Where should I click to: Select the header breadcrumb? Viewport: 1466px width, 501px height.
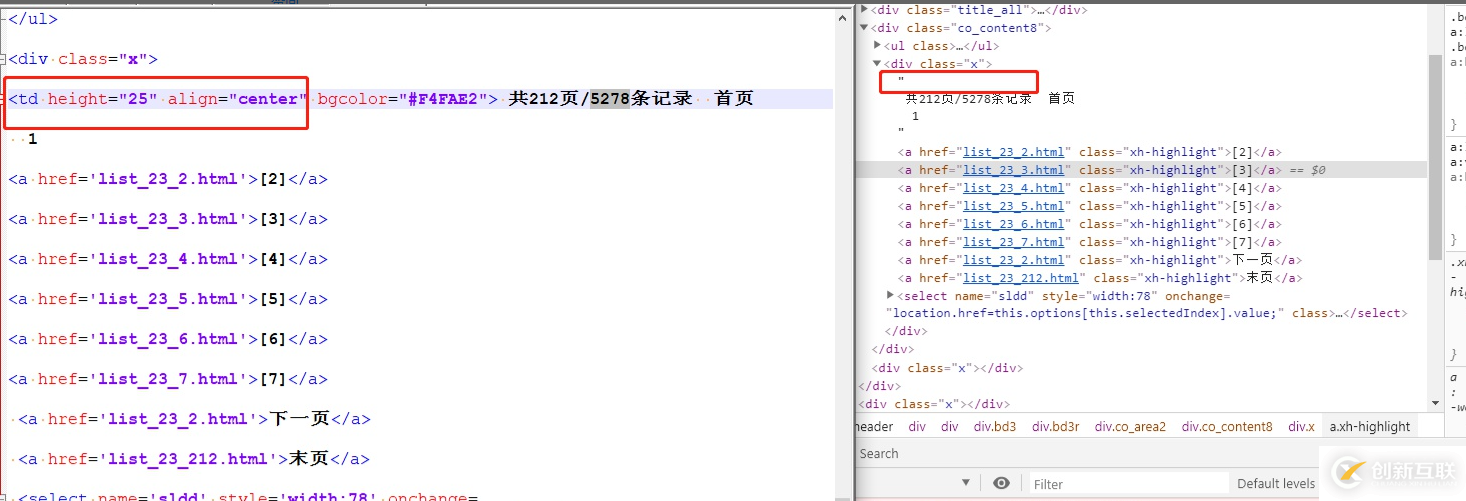click(874, 427)
